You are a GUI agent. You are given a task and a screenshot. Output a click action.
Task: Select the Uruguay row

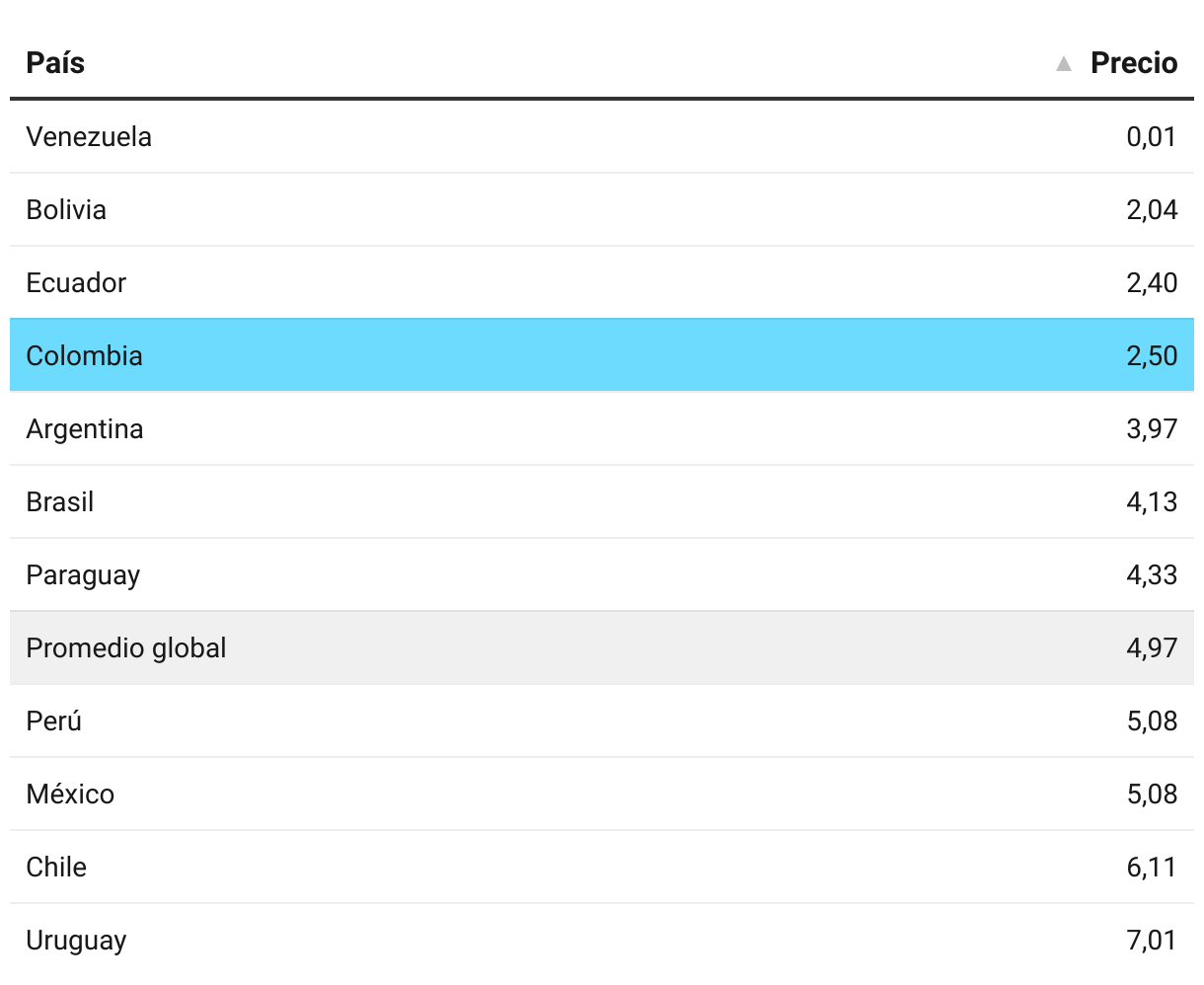[x=601, y=940]
